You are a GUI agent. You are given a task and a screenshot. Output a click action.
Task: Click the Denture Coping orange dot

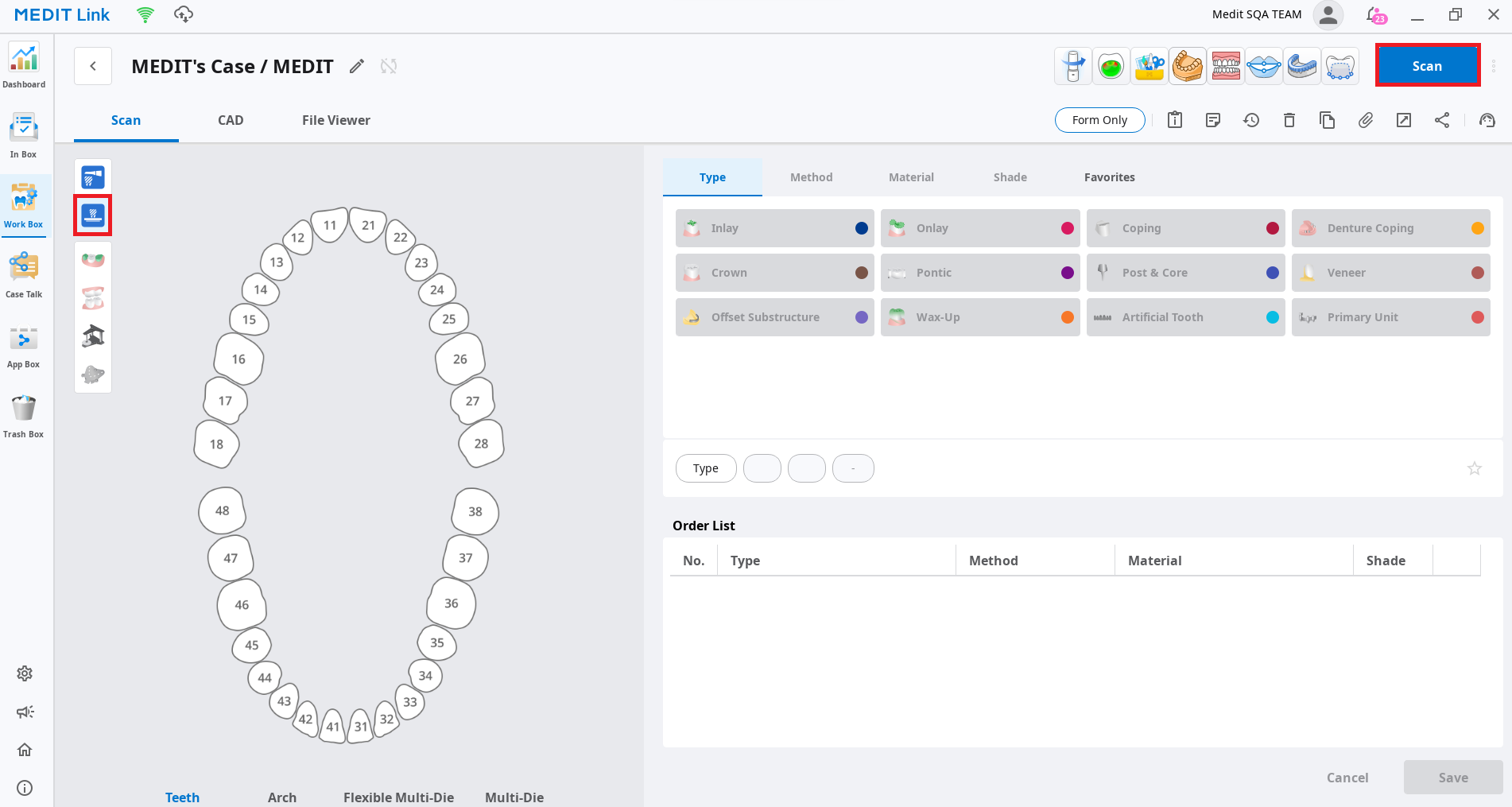tap(1478, 228)
